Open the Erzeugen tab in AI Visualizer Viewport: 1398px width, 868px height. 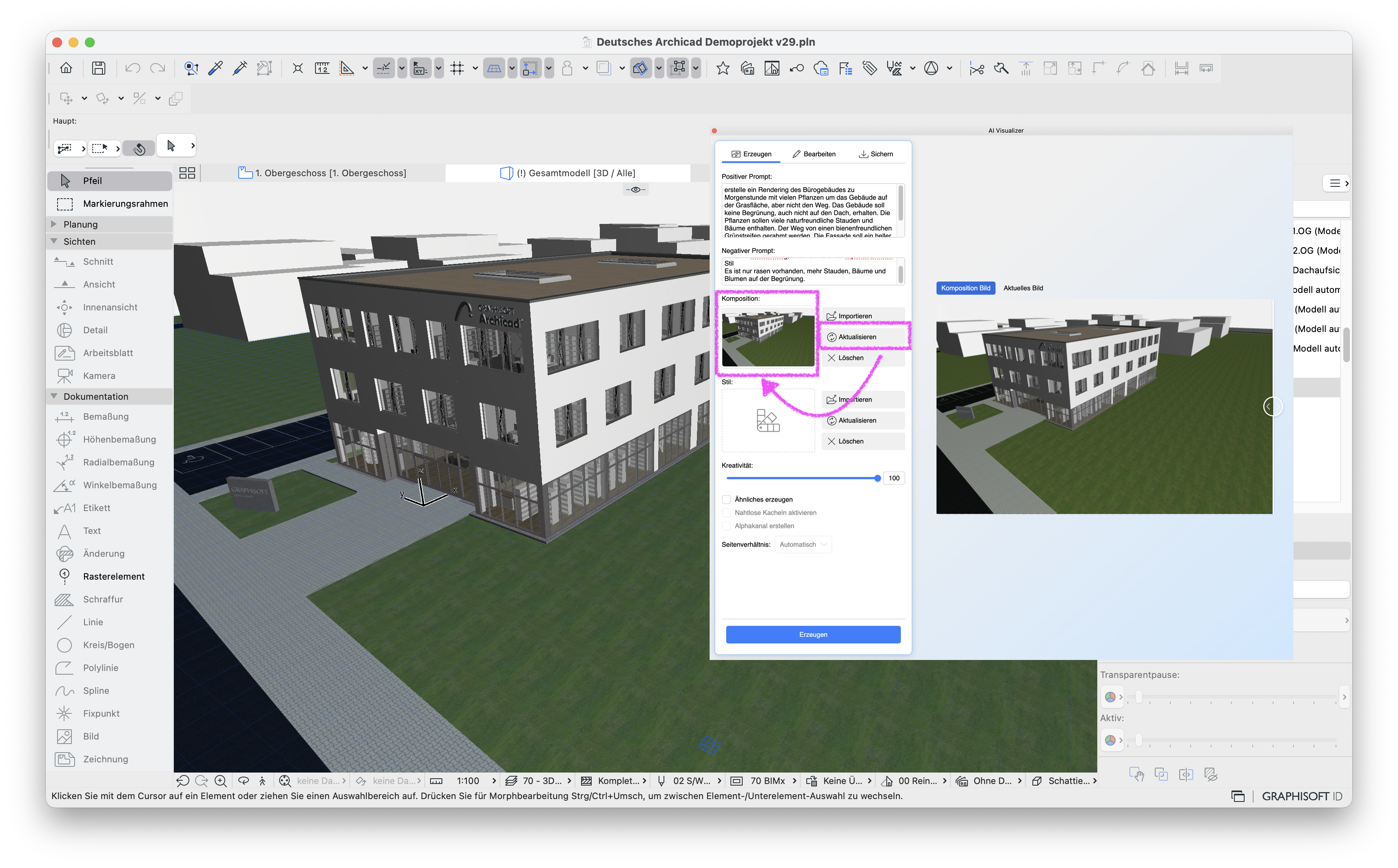click(752, 154)
